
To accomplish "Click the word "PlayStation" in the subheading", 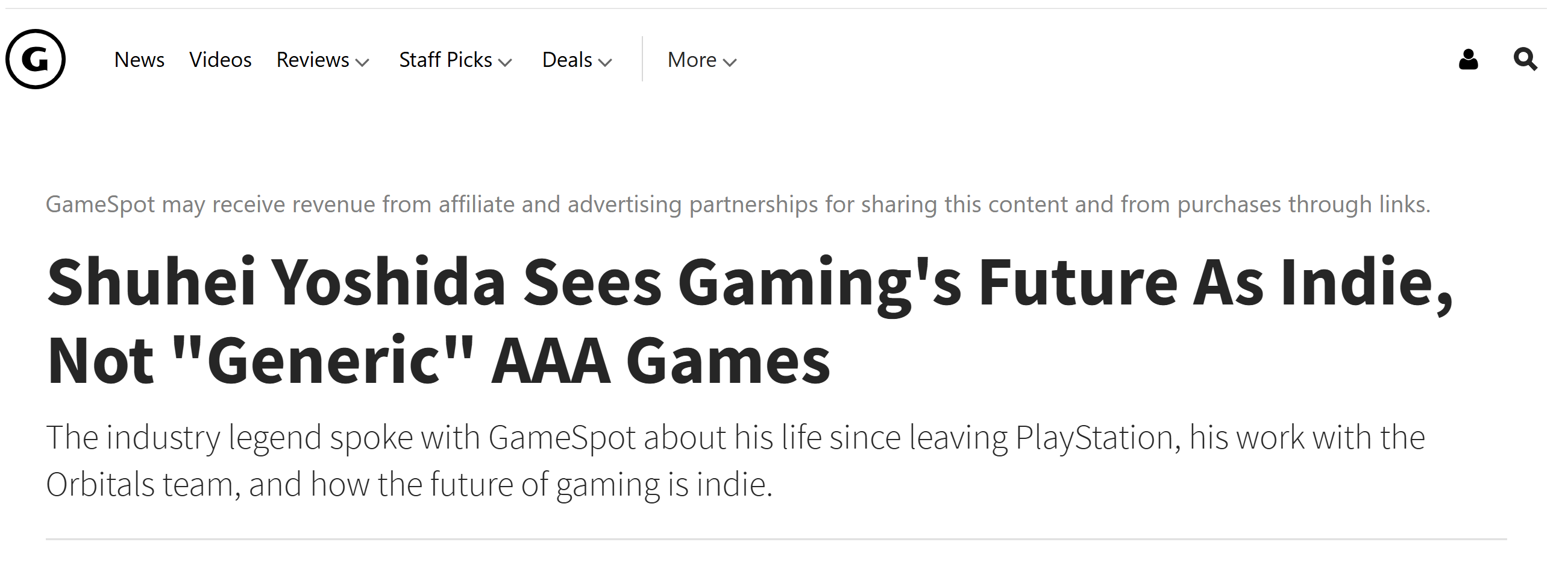I will (1094, 438).
